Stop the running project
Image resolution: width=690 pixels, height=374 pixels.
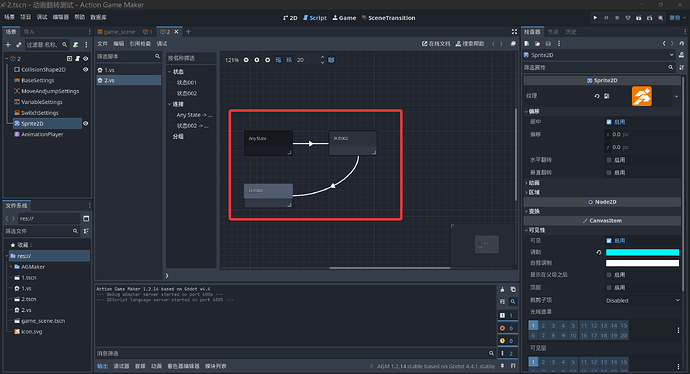(x=617, y=18)
